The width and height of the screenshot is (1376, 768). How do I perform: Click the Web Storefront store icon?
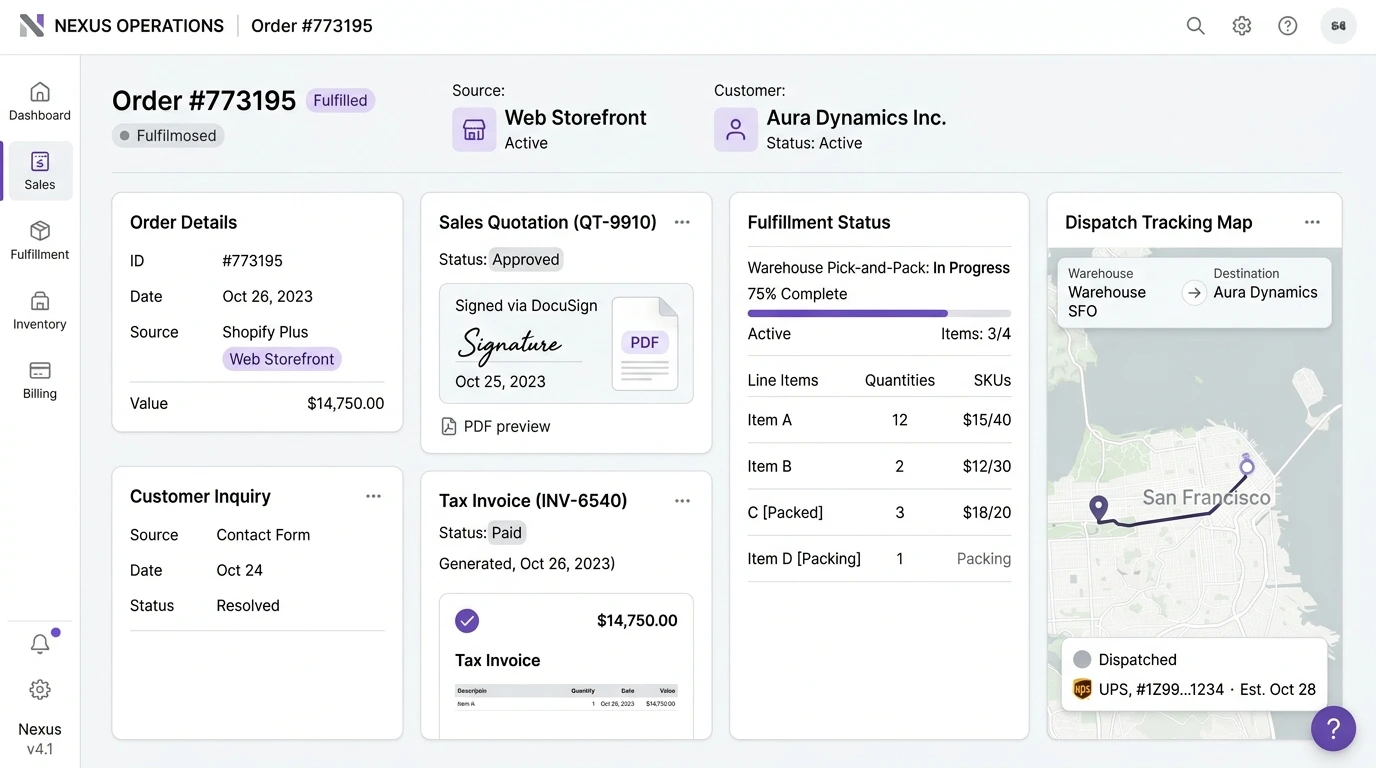[x=474, y=130]
